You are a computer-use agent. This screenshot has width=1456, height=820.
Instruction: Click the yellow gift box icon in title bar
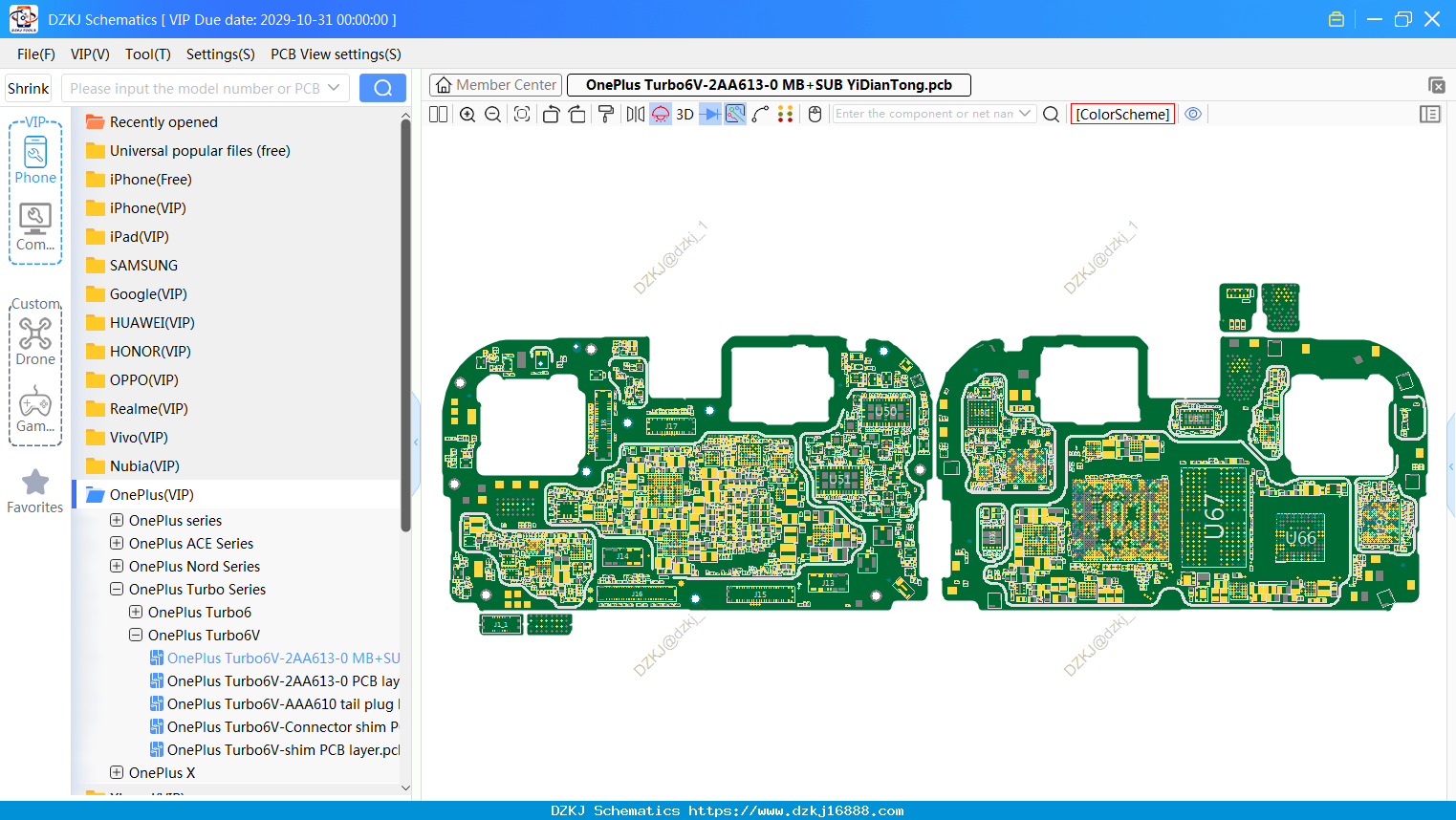(1336, 19)
